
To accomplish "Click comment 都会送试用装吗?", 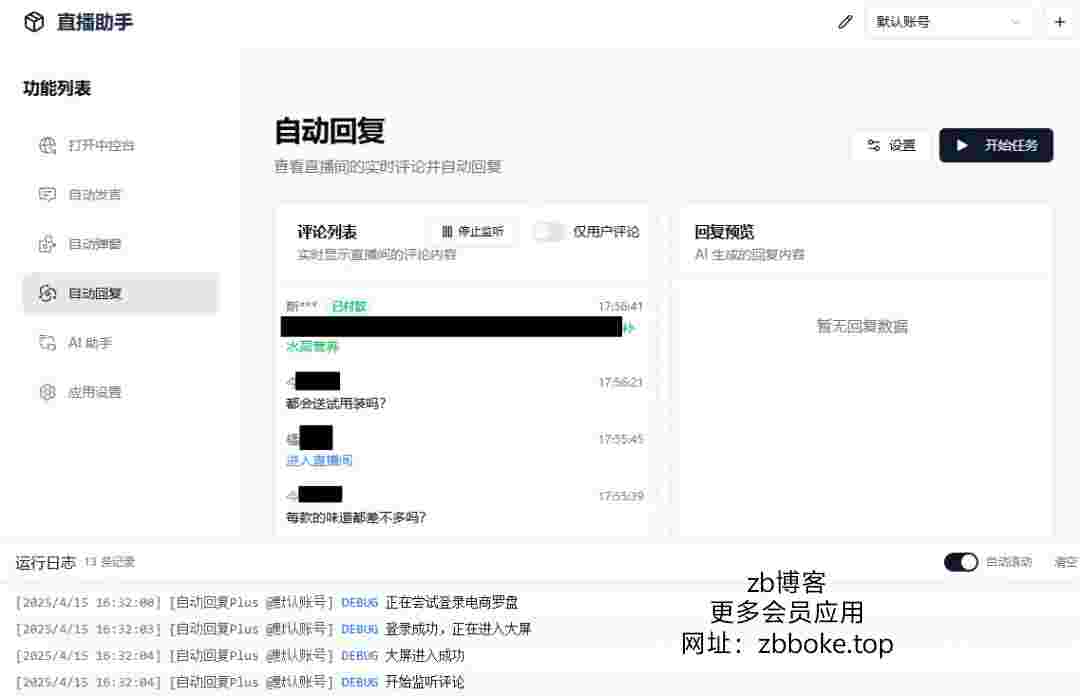I will [x=335, y=403].
